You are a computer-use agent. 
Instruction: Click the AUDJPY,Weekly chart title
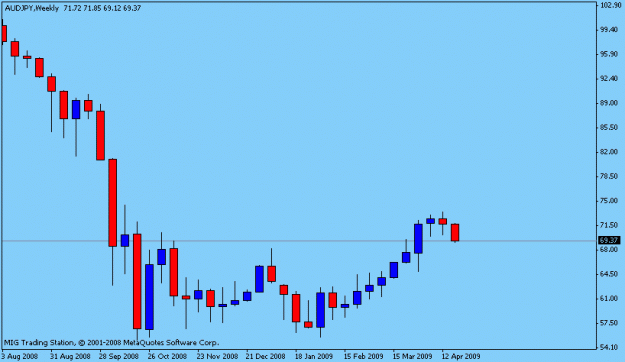click(32, 8)
